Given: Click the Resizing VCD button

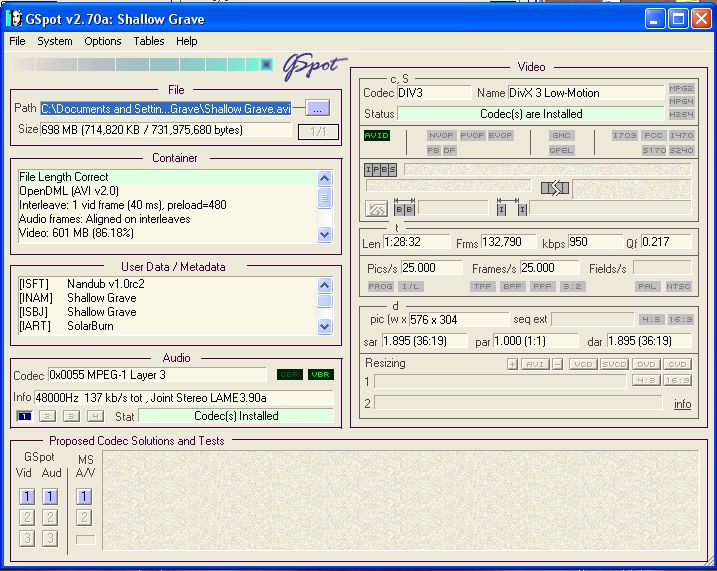Looking at the screenshot, I should 583,364.
